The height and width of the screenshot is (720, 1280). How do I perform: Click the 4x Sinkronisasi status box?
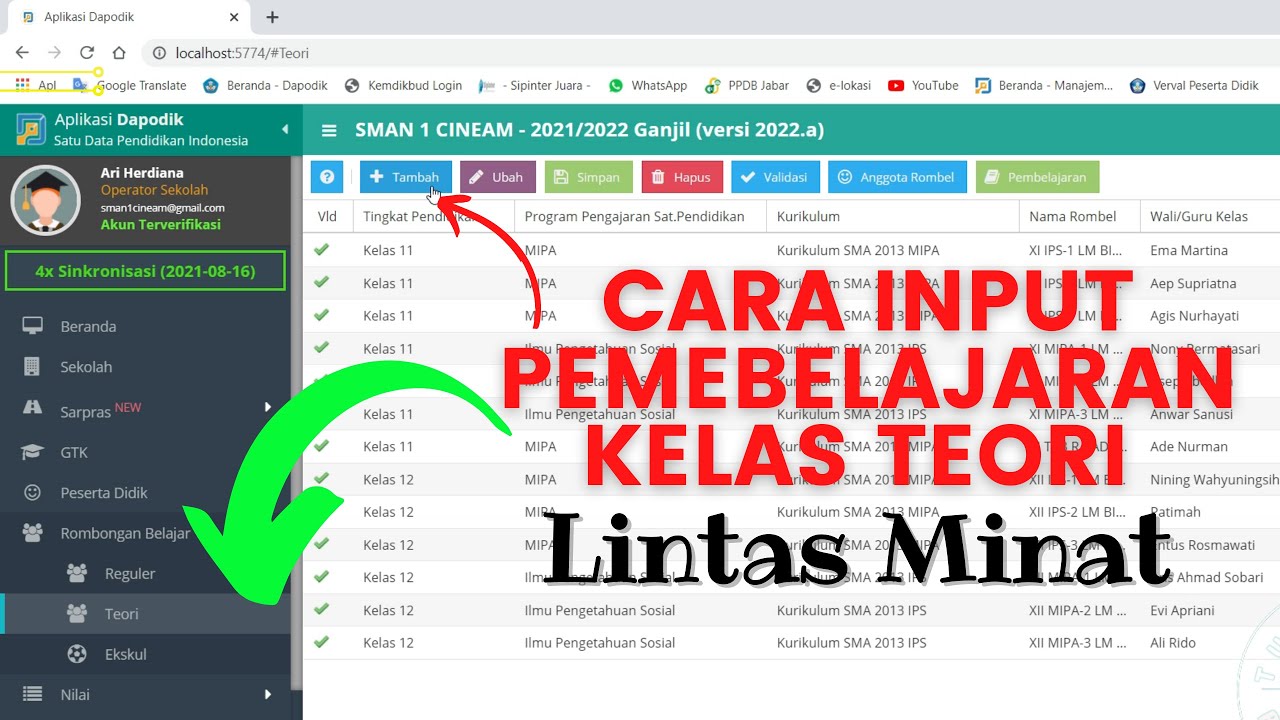(145, 271)
